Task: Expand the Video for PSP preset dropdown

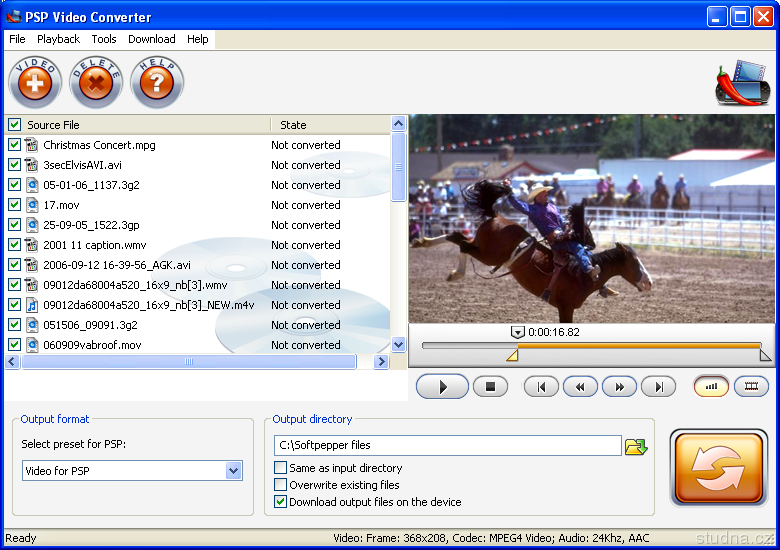Action: pos(234,471)
